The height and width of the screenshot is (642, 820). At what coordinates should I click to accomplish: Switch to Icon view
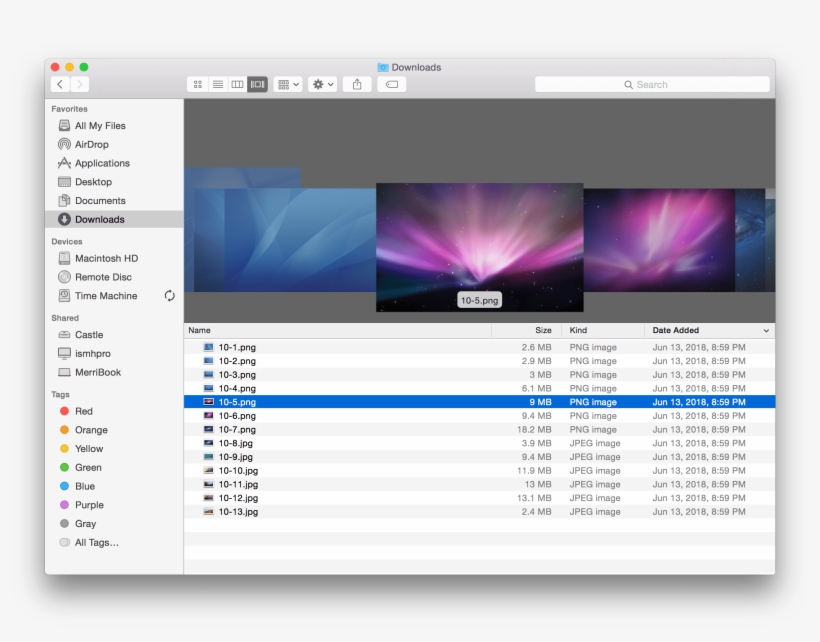(x=197, y=84)
